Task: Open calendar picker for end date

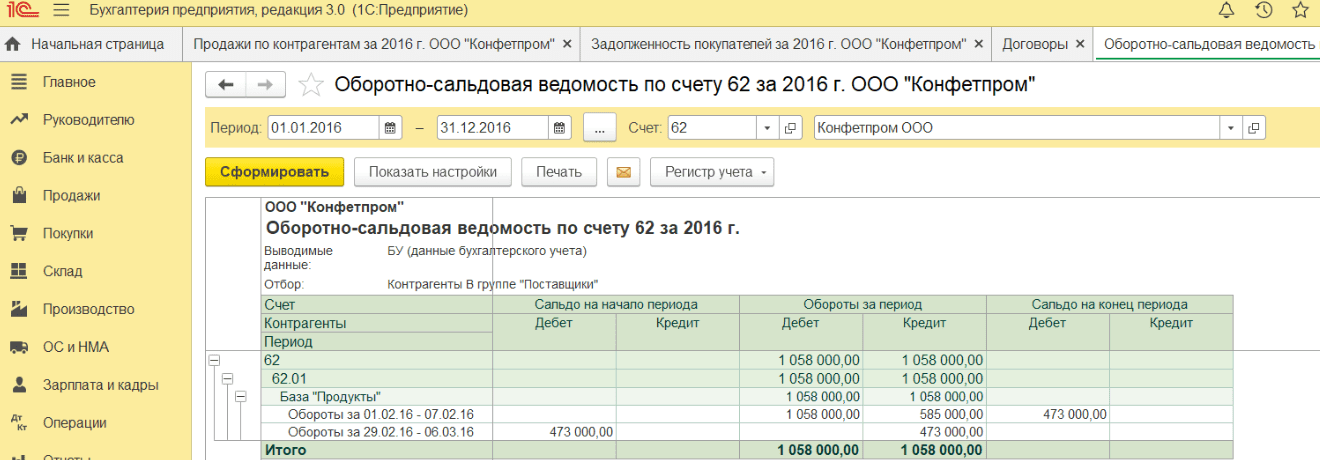Action: point(561,128)
